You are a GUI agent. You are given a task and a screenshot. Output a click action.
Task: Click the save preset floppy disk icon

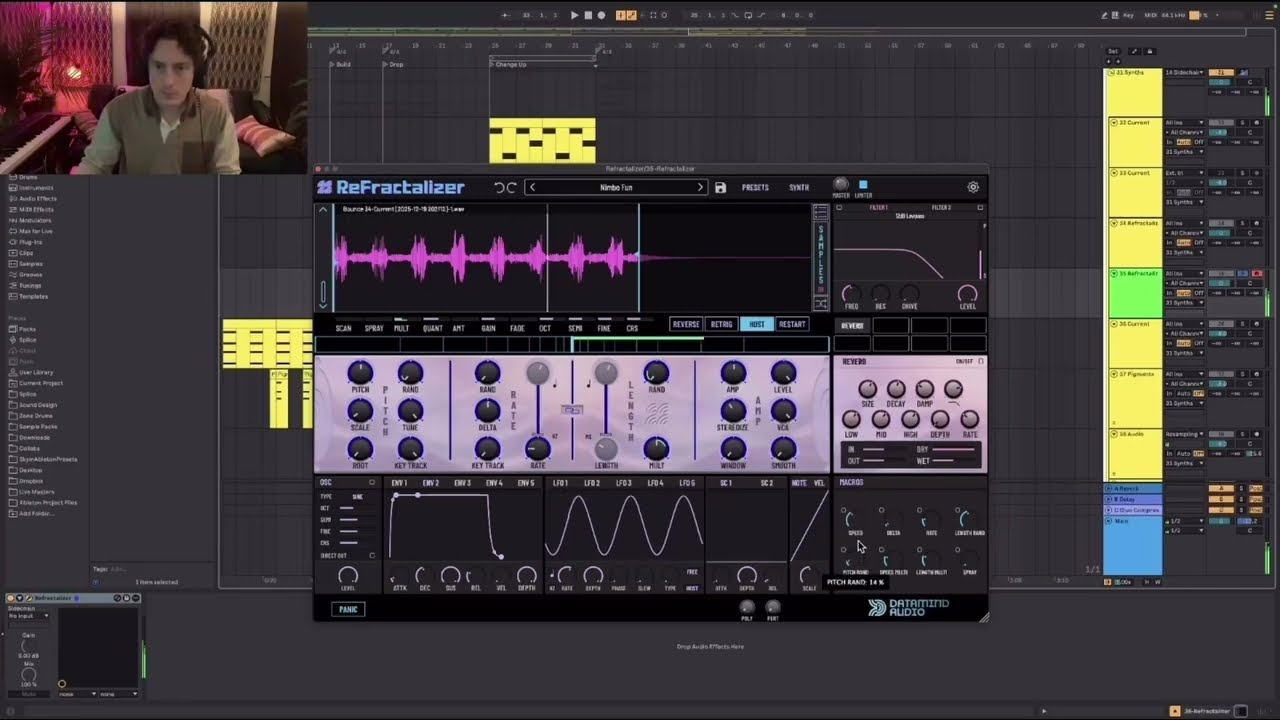pos(720,187)
